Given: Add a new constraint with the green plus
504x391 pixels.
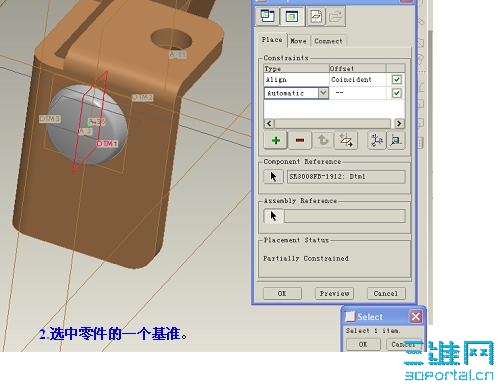Looking at the screenshot, I should pyautogui.click(x=276, y=140).
